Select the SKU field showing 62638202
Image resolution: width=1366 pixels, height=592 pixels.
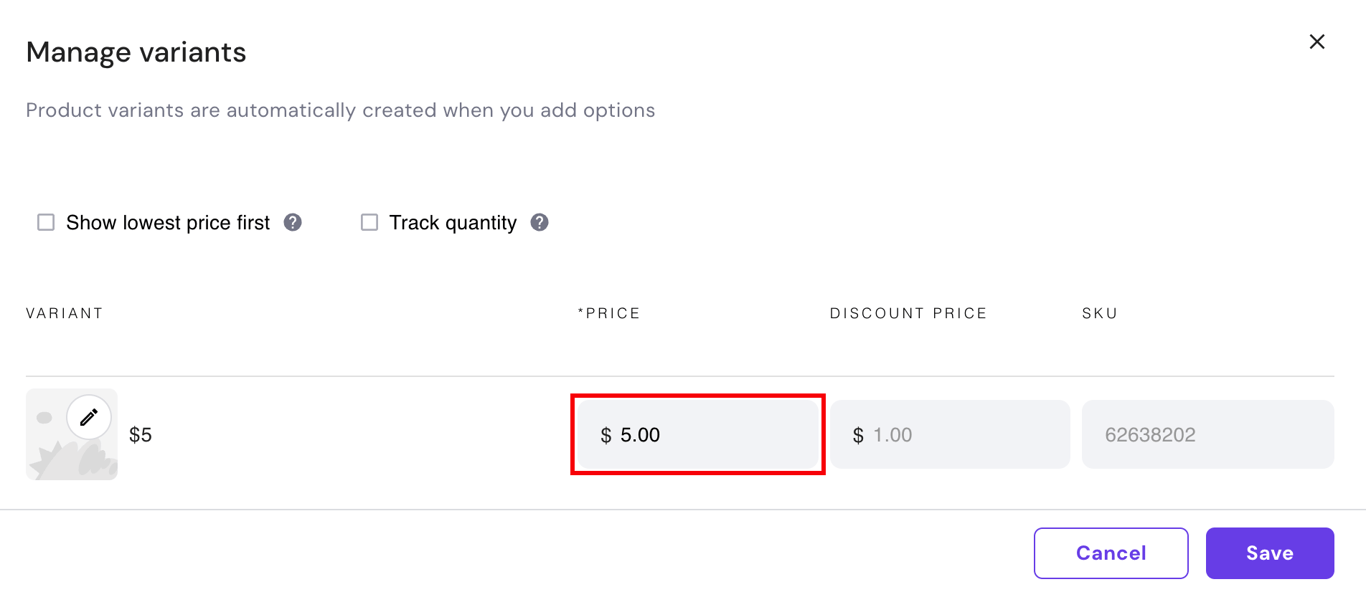coord(1207,434)
